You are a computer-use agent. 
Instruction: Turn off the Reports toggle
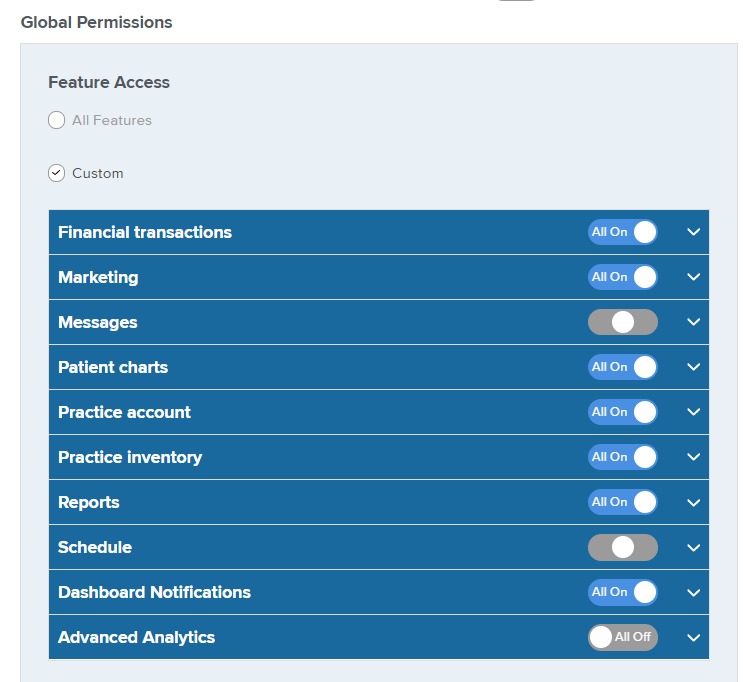pyautogui.click(x=623, y=502)
